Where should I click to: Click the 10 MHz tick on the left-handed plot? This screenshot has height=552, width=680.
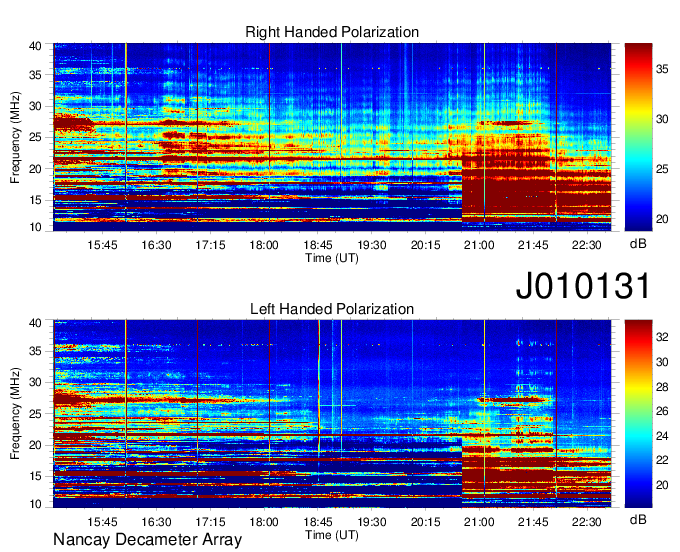35,504
